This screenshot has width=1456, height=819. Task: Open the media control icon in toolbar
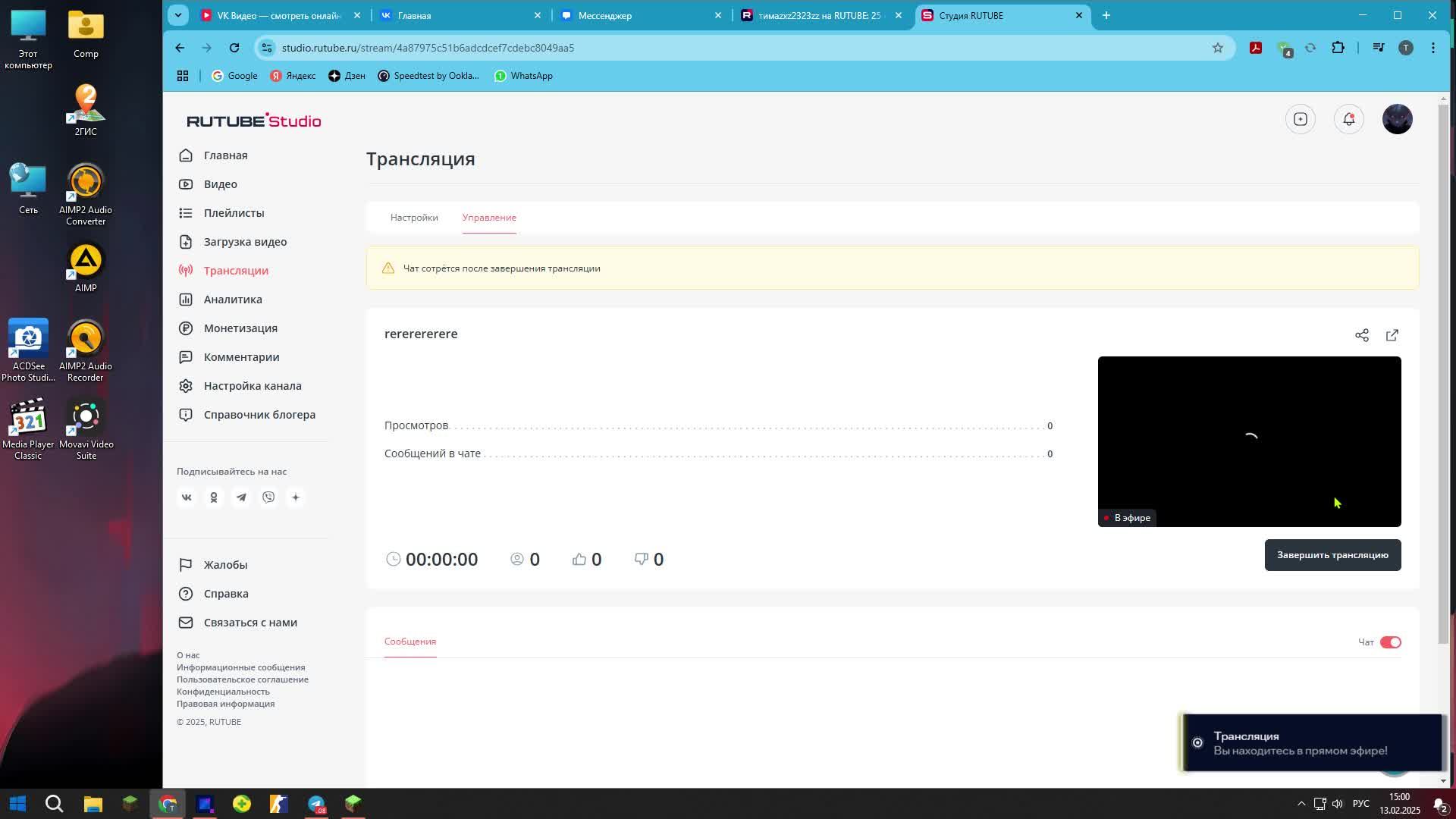tap(1379, 48)
